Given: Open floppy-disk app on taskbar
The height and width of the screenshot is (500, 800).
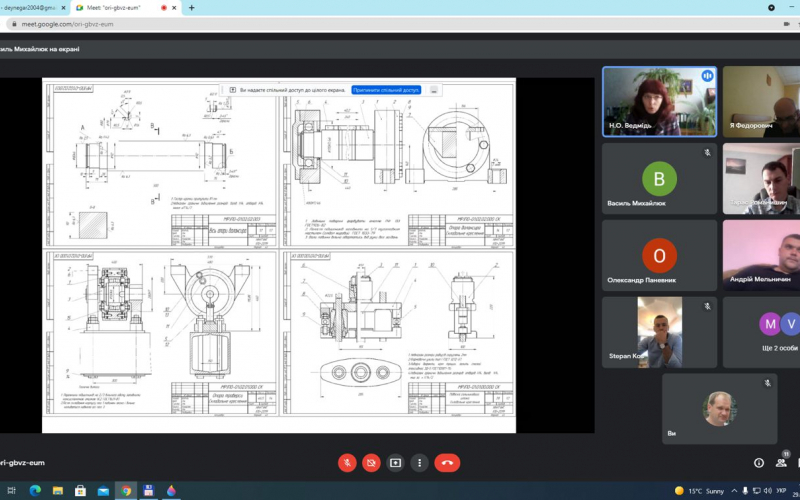Looking at the screenshot, I should point(148,491).
